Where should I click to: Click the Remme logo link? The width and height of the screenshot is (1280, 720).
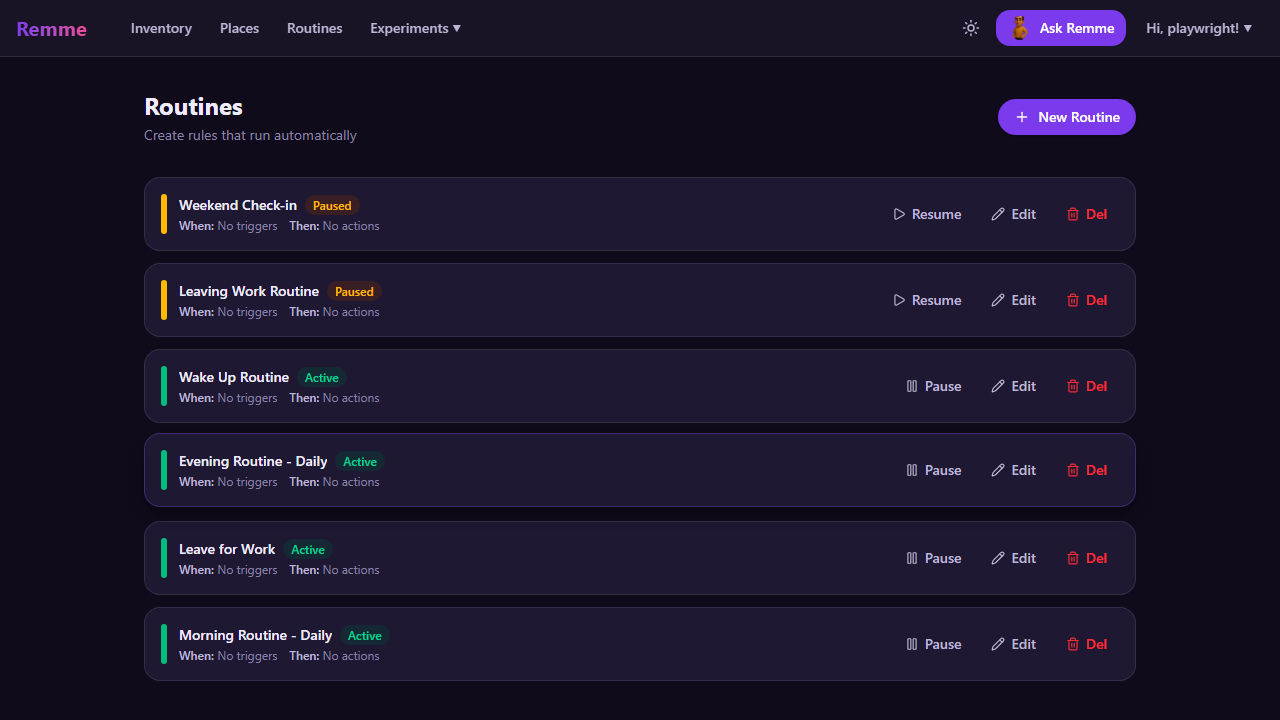[51, 28]
